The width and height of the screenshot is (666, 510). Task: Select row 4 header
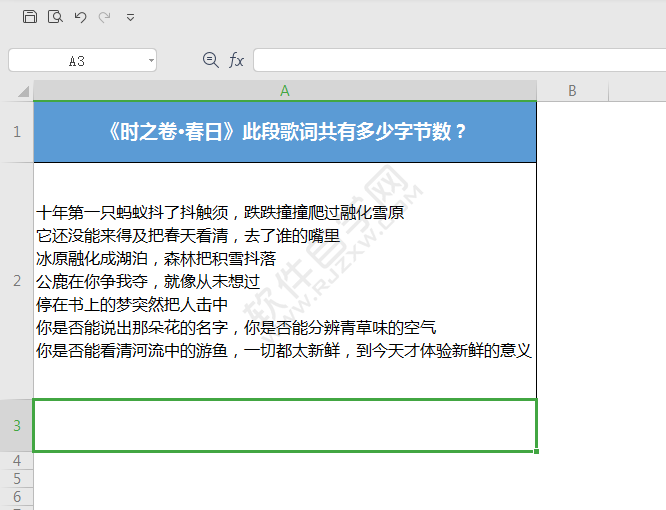[x=17, y=460]
